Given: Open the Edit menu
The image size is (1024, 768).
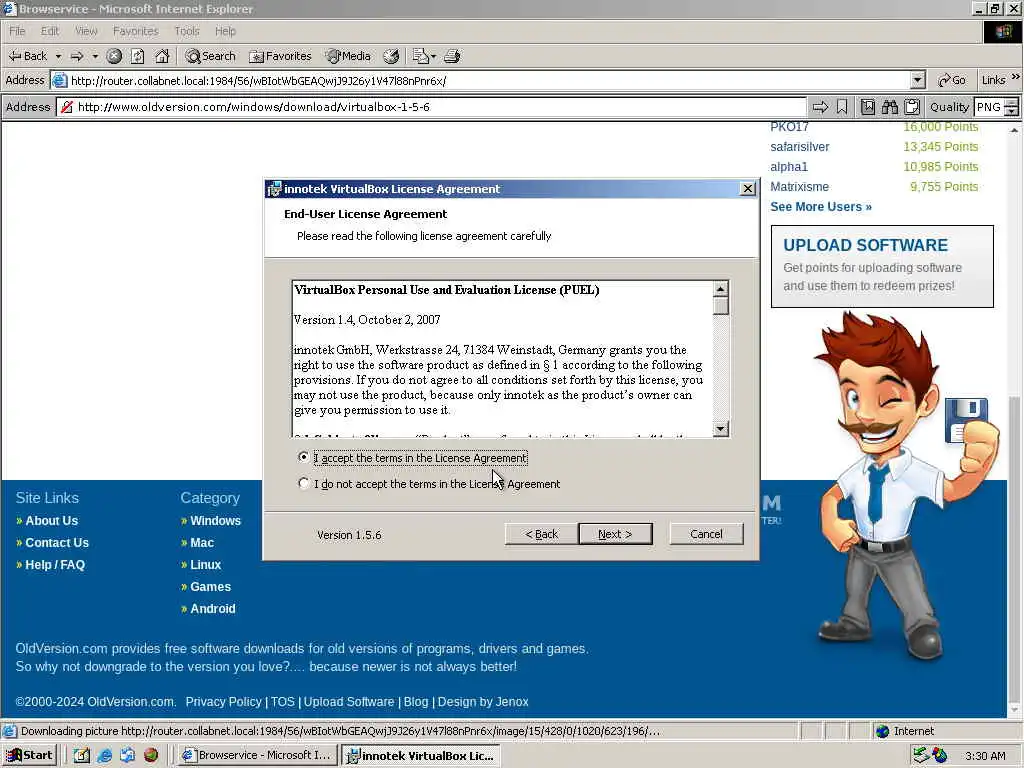Looking at the screenshot, I should (x=50, y=31).
